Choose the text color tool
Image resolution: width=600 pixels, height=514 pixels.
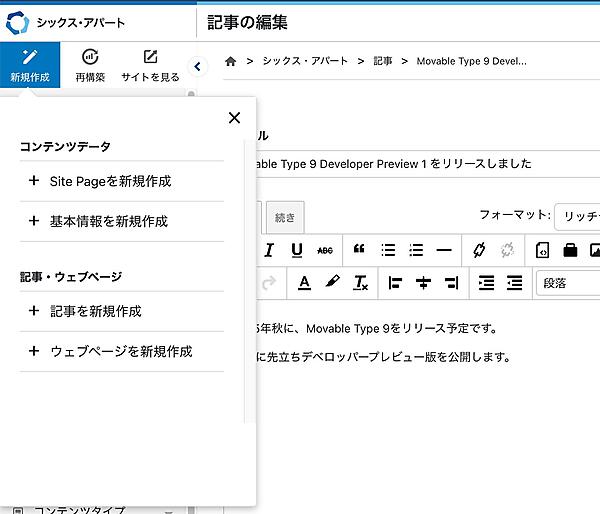(305, 283)
